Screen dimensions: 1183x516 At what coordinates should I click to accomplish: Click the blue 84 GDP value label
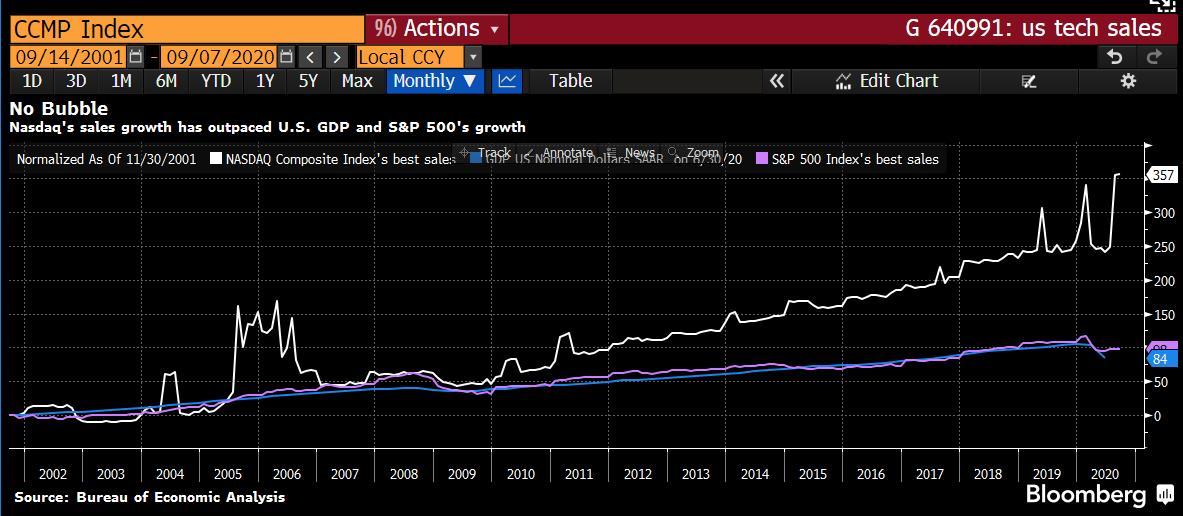[x=1163, y=360]
